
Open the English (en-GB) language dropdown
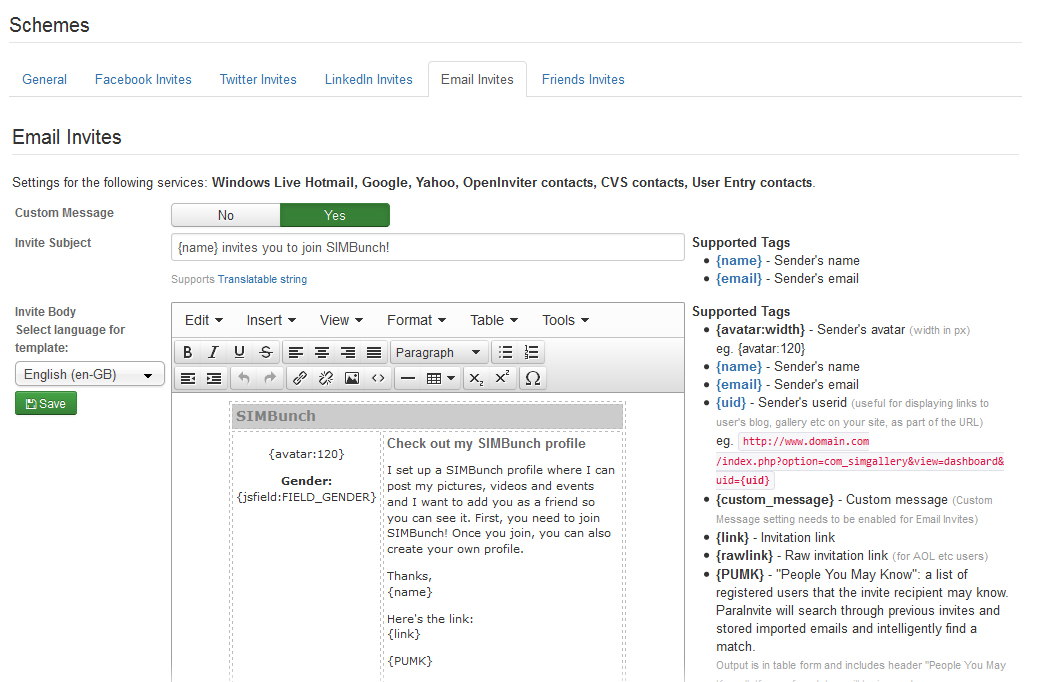point(90,374)
